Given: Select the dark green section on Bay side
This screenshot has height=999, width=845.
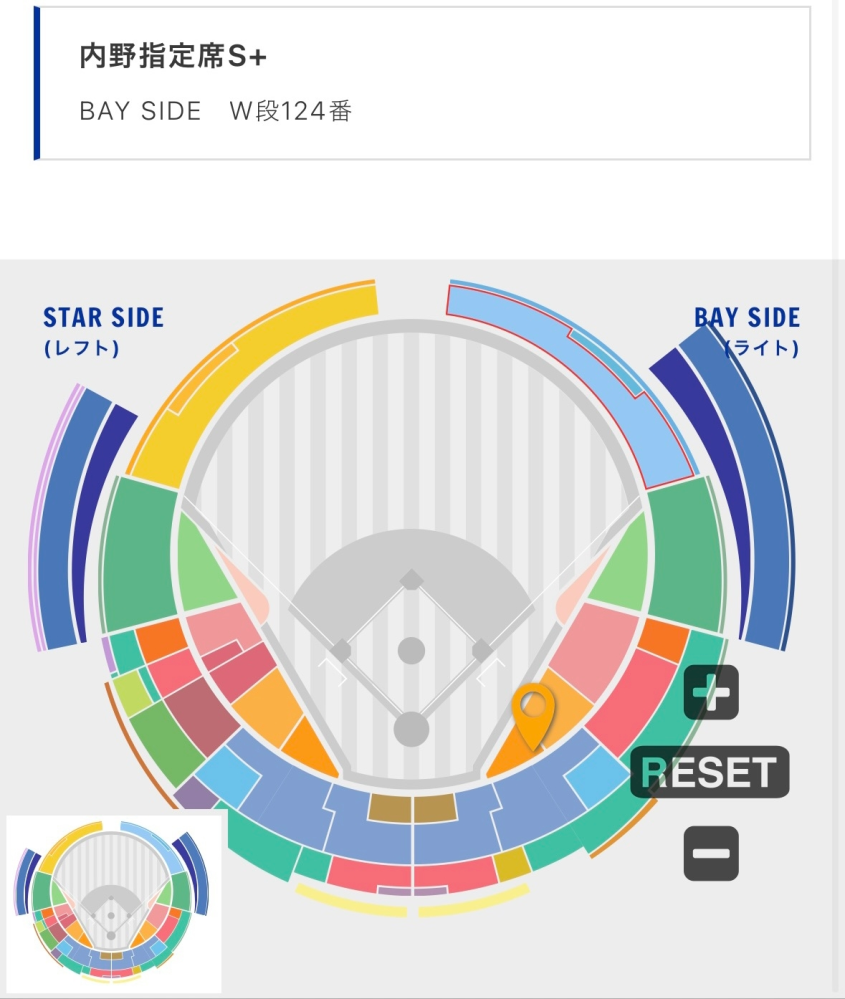Looking at the screenshot, I should [685, 554].
